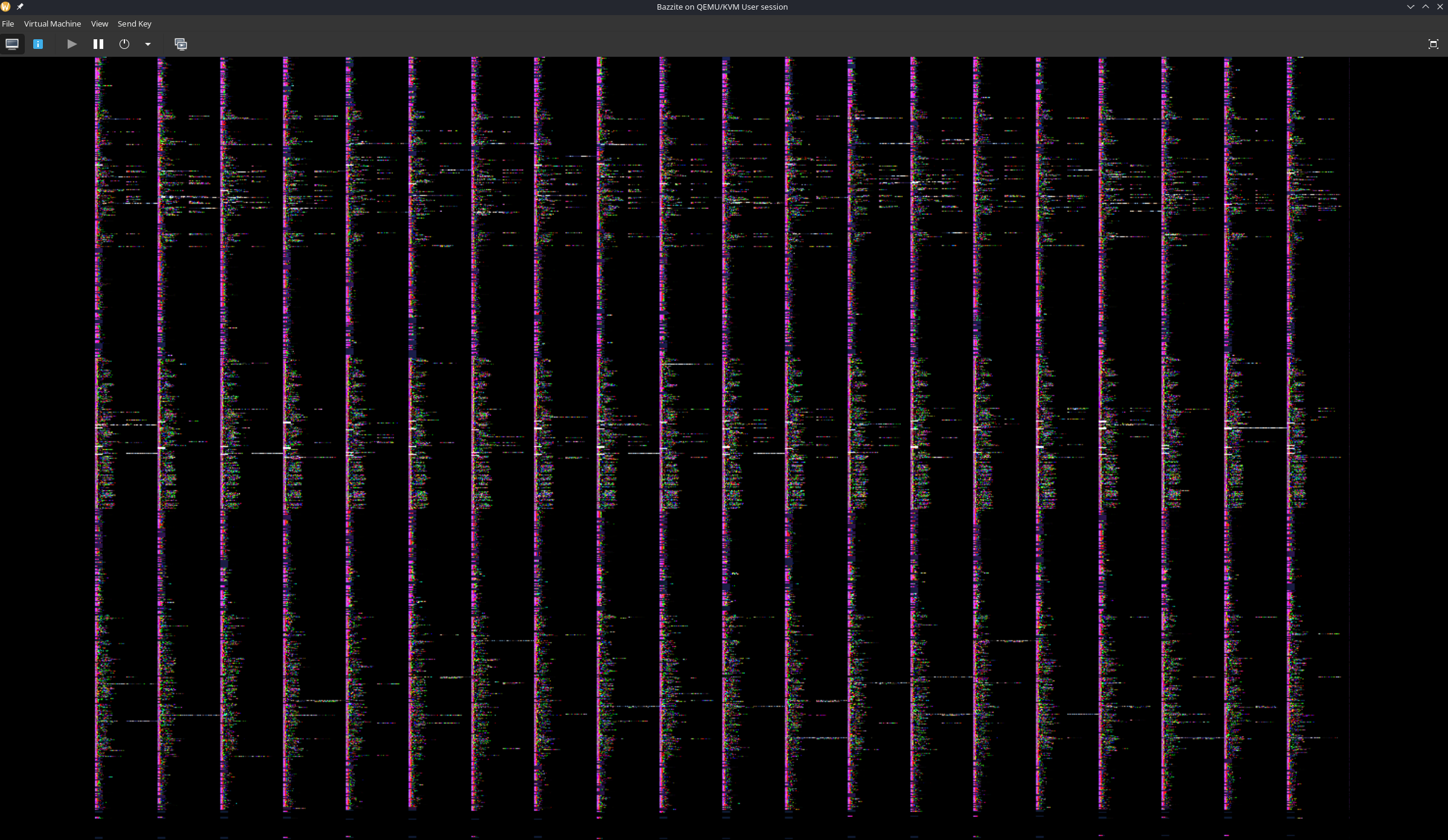
Task: Minimize the Bazzite VM window
Action: (1411, 7)
